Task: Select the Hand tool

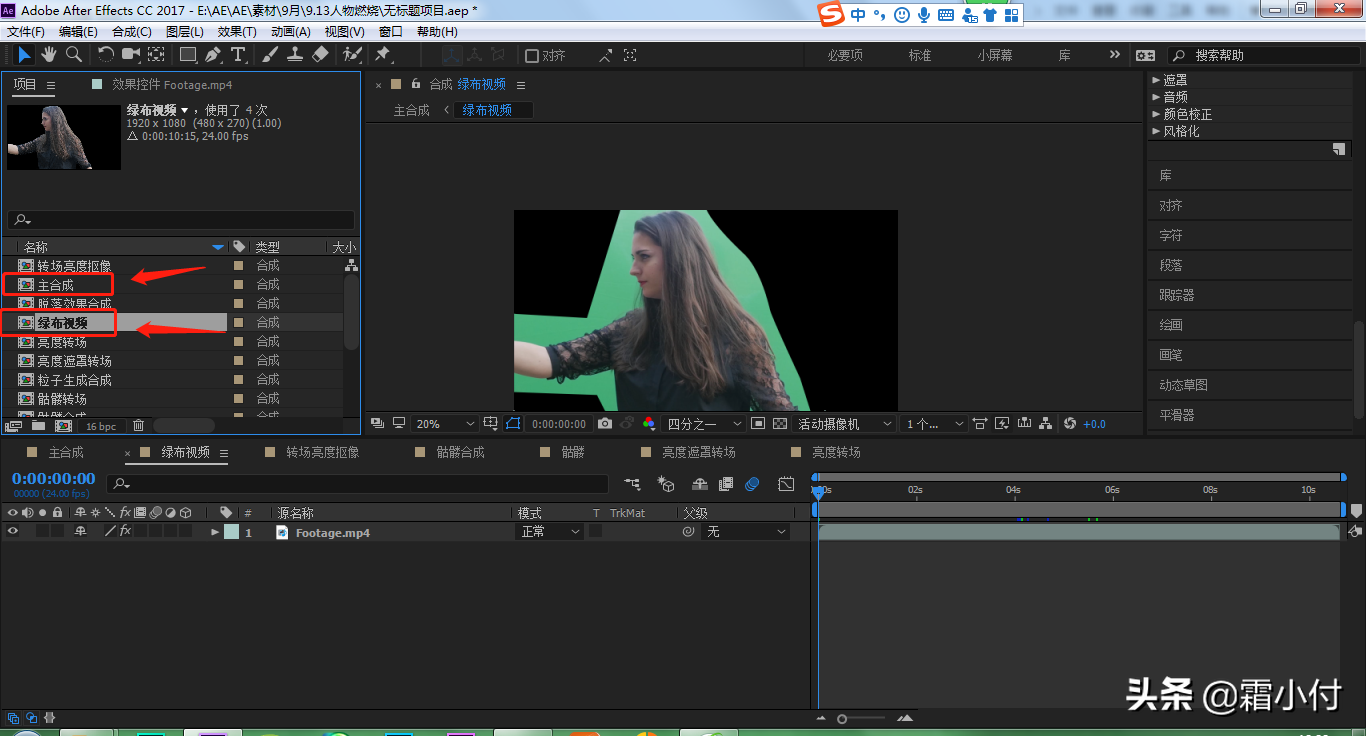Action: click(x=49, y=55)
